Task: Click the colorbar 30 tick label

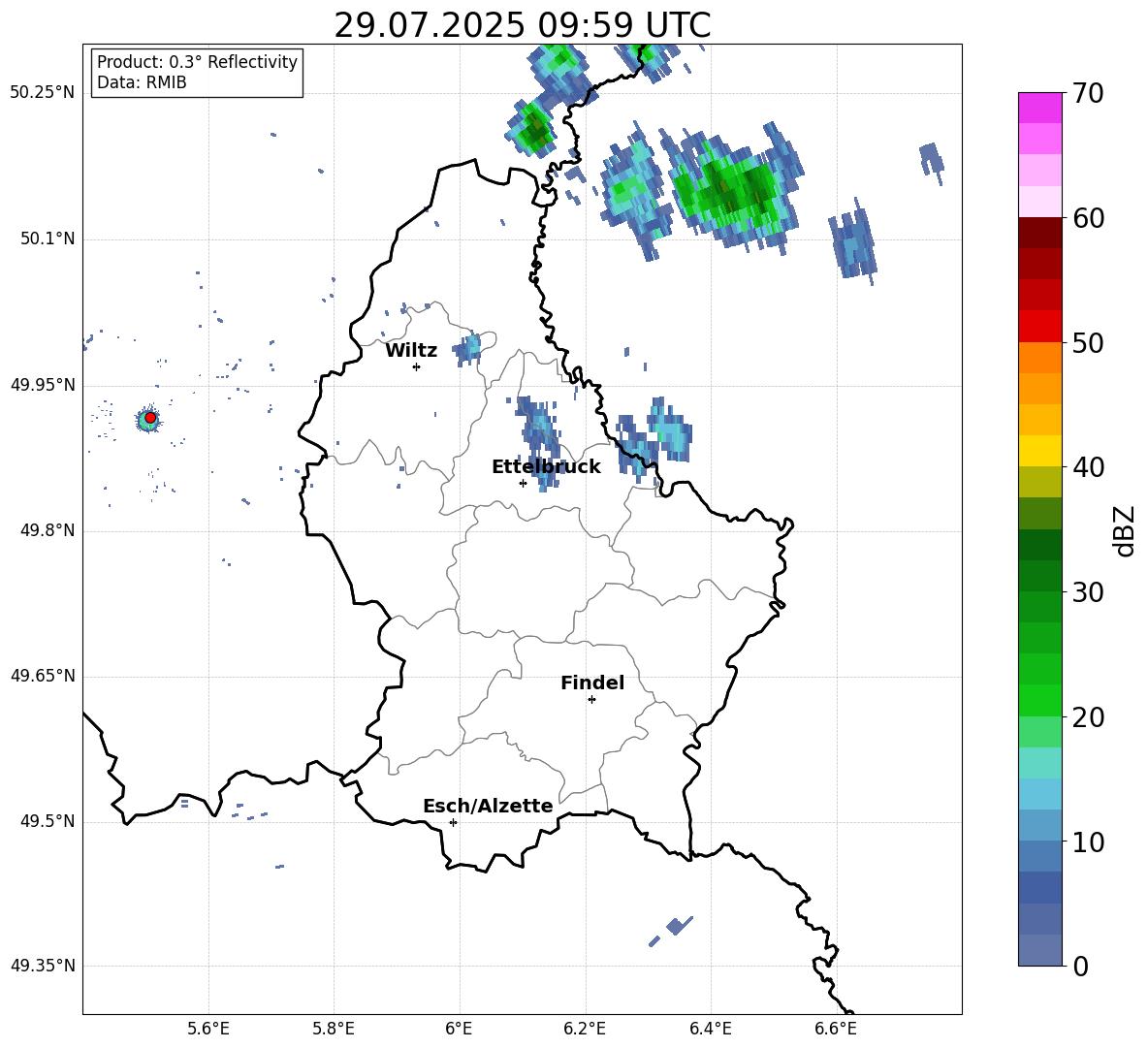Action: click(1088, 592)
